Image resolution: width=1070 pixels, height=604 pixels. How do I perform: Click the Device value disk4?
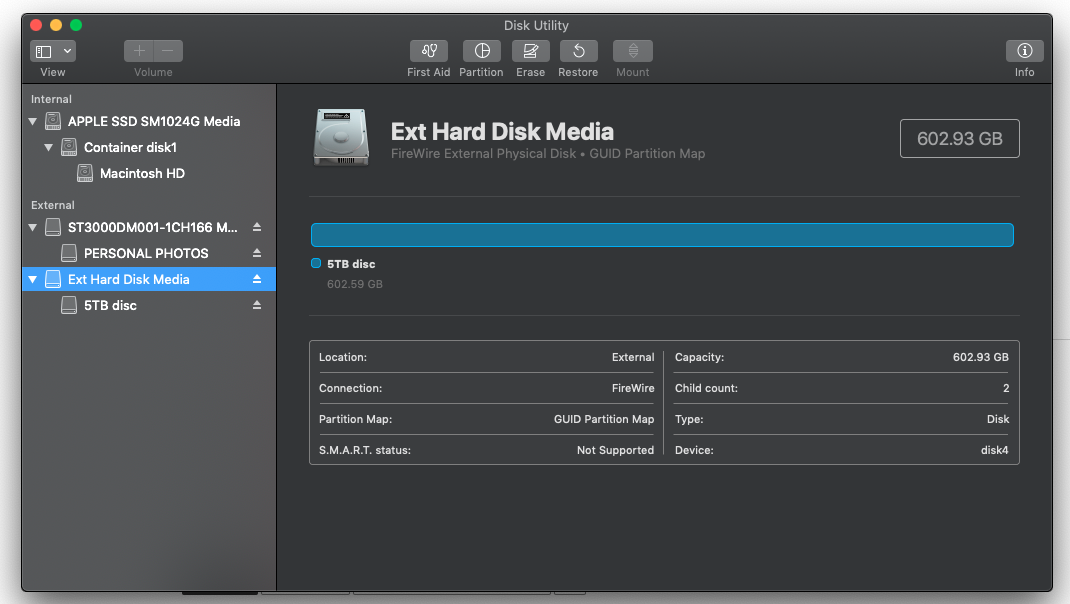995,450
